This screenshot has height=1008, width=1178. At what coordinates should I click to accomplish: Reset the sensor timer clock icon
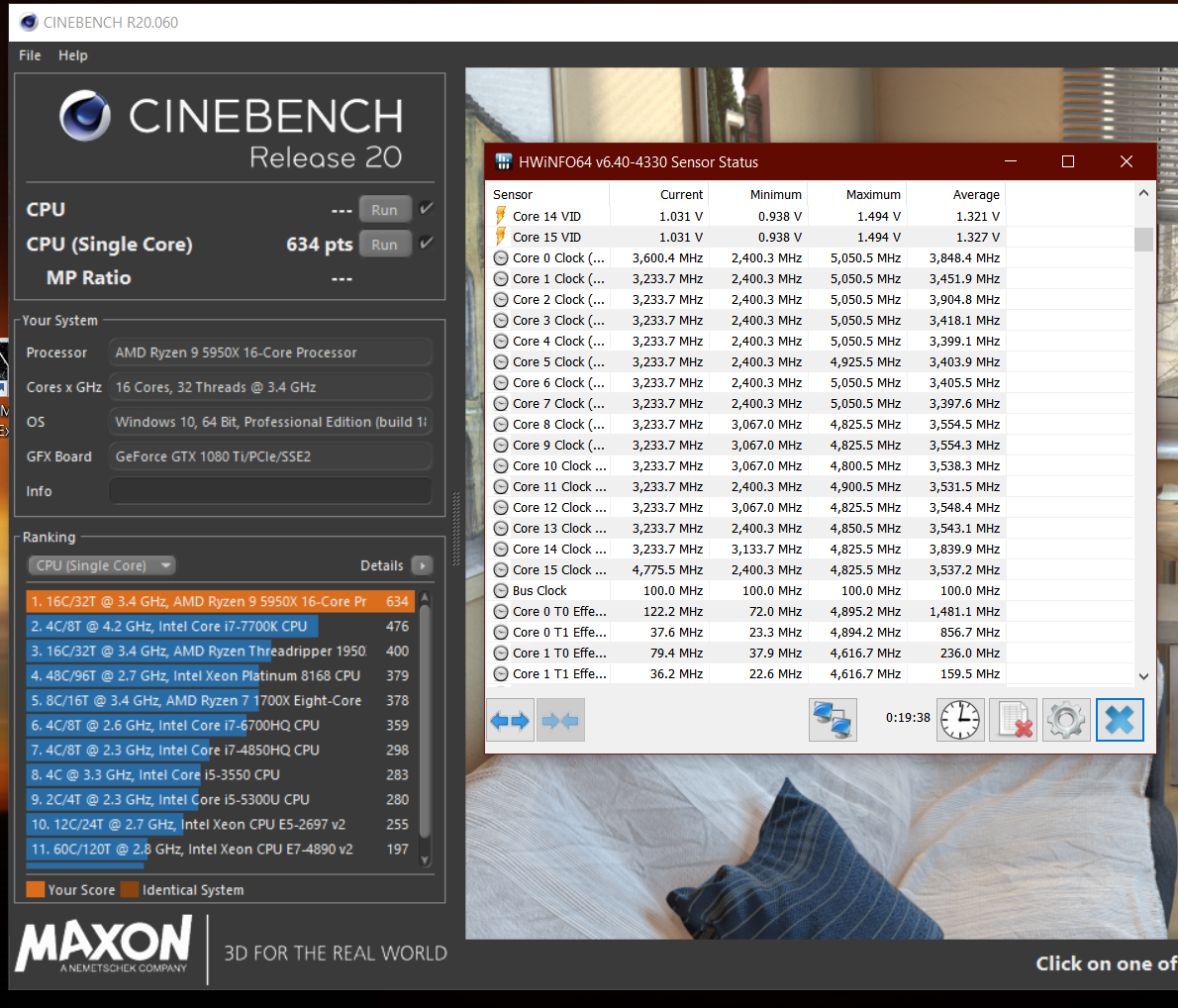pos(960,720)
